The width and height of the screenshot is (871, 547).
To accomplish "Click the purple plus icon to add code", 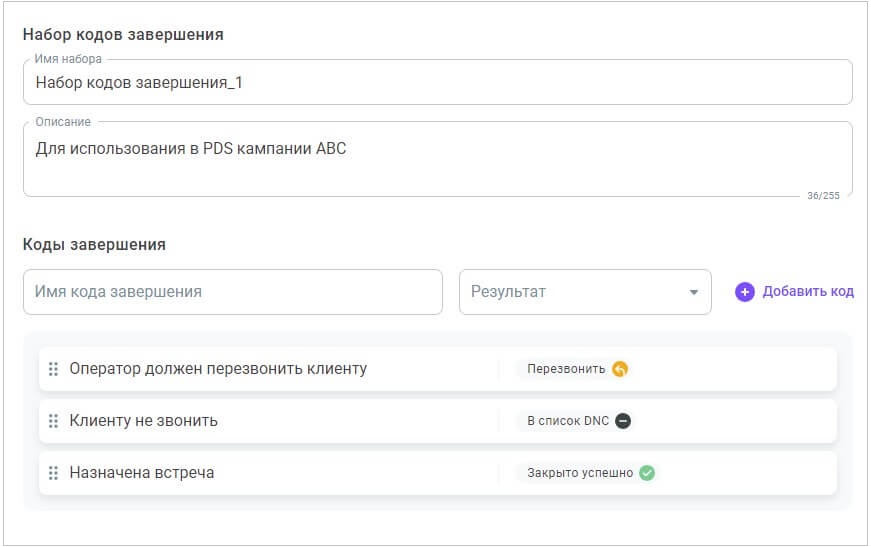I will [744, 292].
